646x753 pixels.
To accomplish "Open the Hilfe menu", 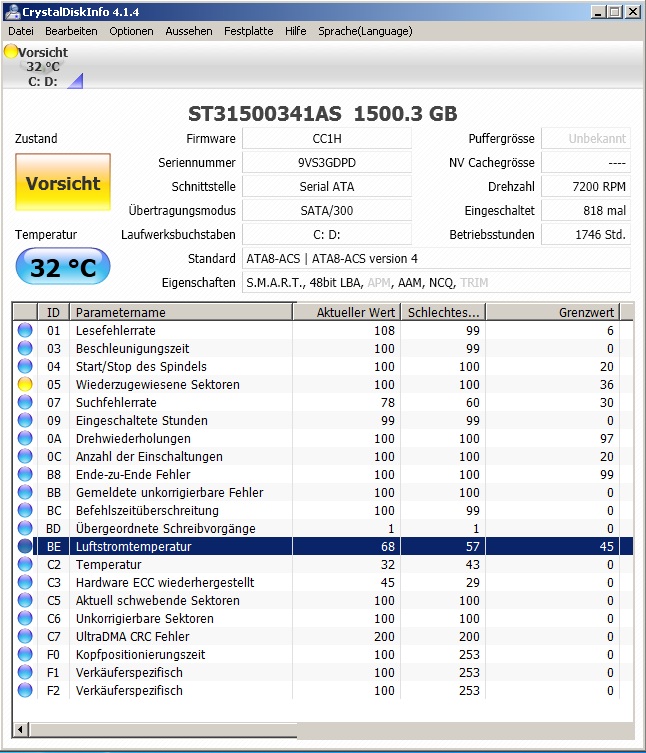I will click(x=295, y=31).
